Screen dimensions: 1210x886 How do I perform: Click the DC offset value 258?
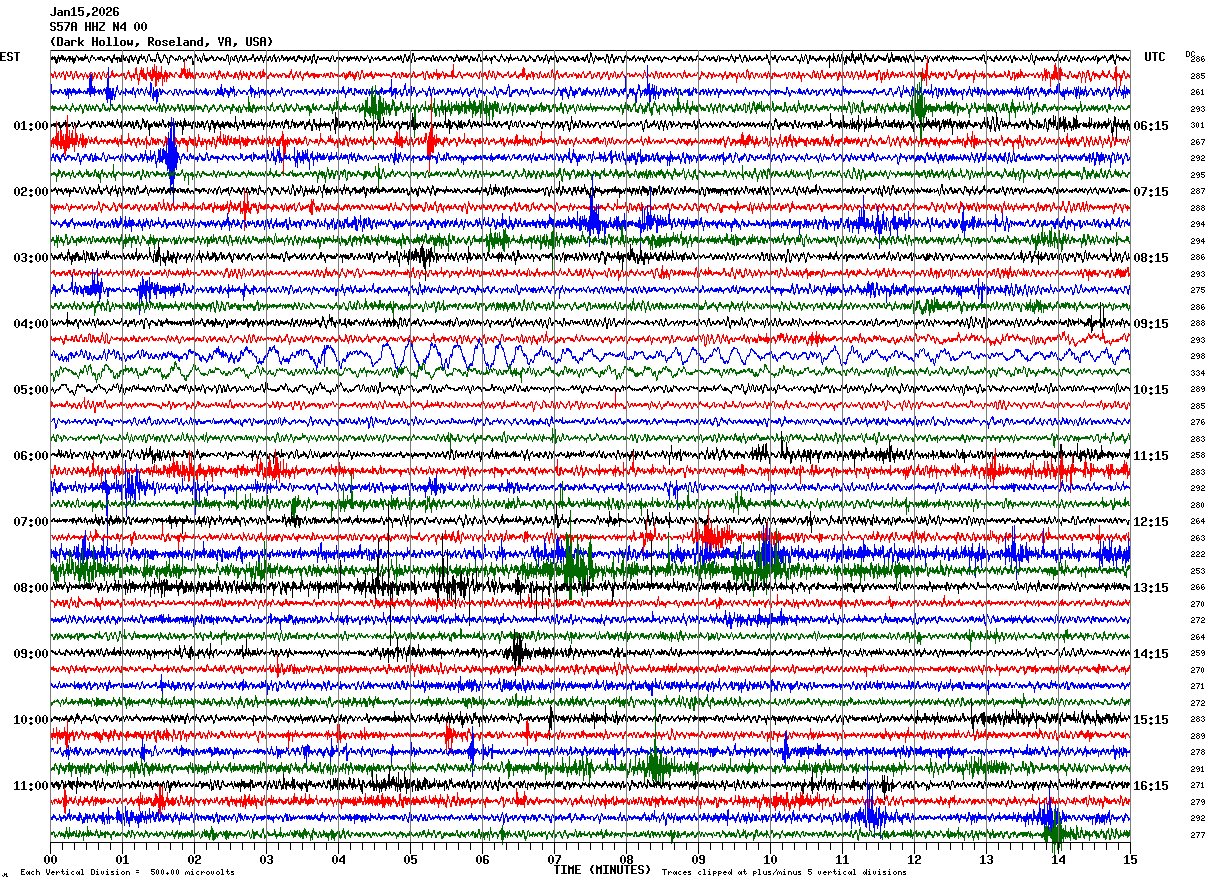click(1197, 456)
